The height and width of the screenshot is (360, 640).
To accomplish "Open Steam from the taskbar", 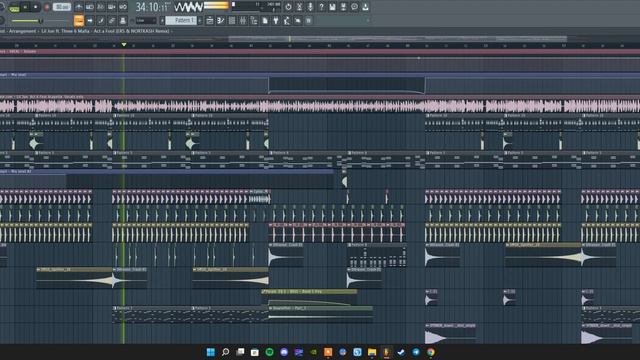I will click(401, 352).
